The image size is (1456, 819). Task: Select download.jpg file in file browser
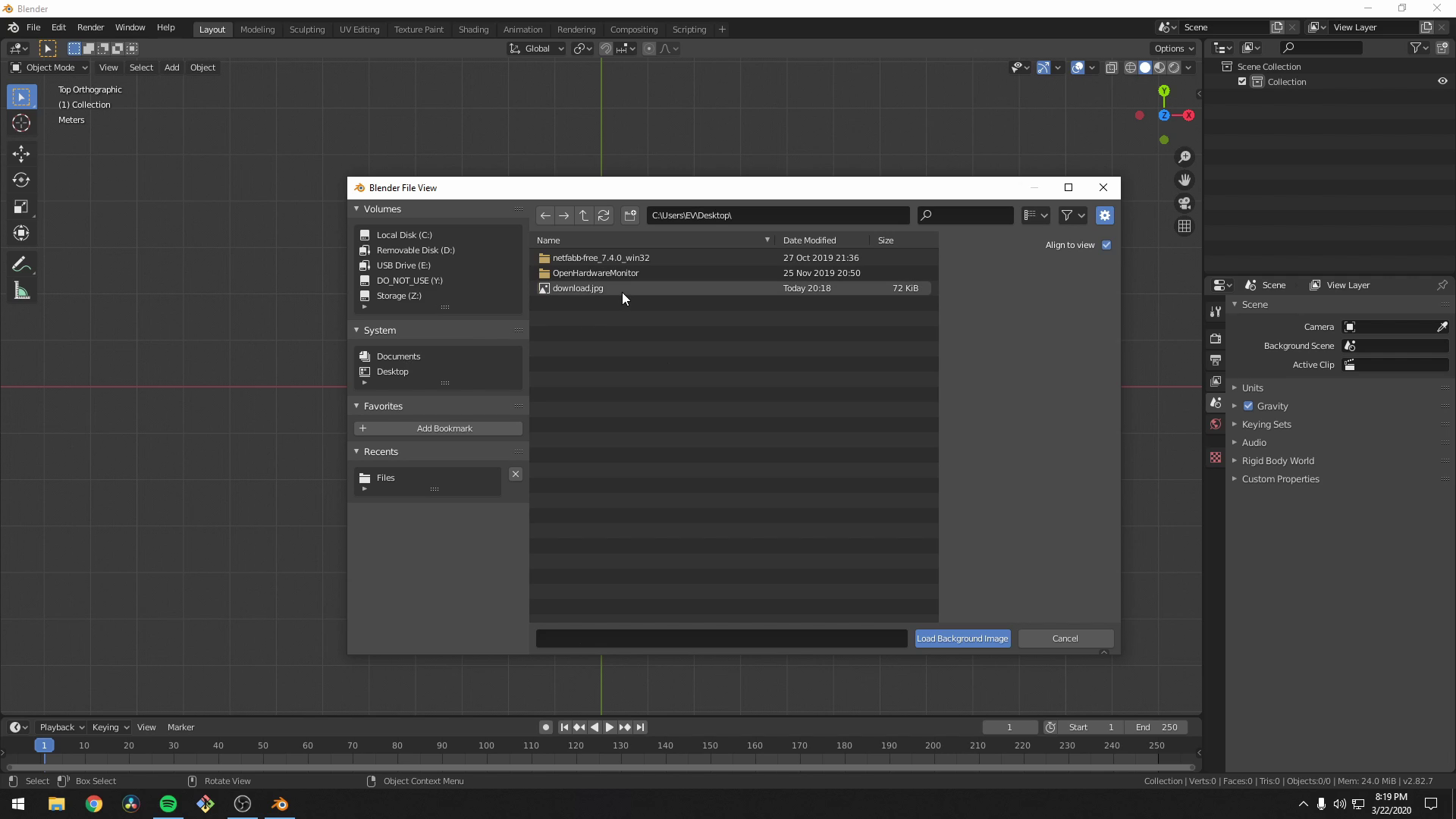coord(577,288)
